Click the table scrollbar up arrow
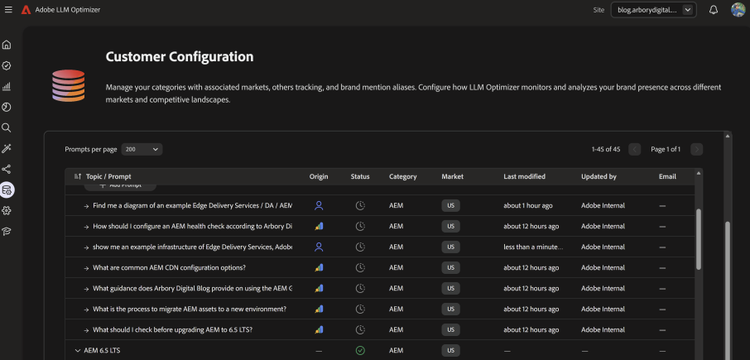The width and height of the screenshot is (750, 360). coord(698,173)
